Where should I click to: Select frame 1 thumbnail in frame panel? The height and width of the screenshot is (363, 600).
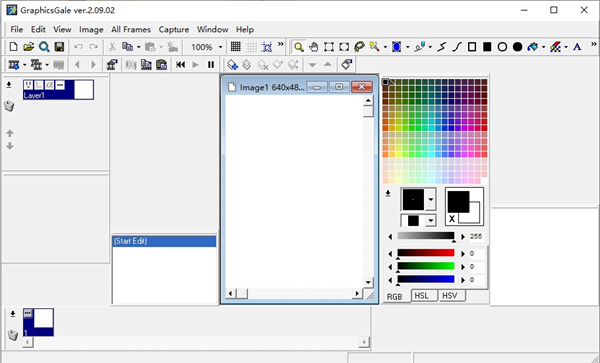(x=38, y=322)
